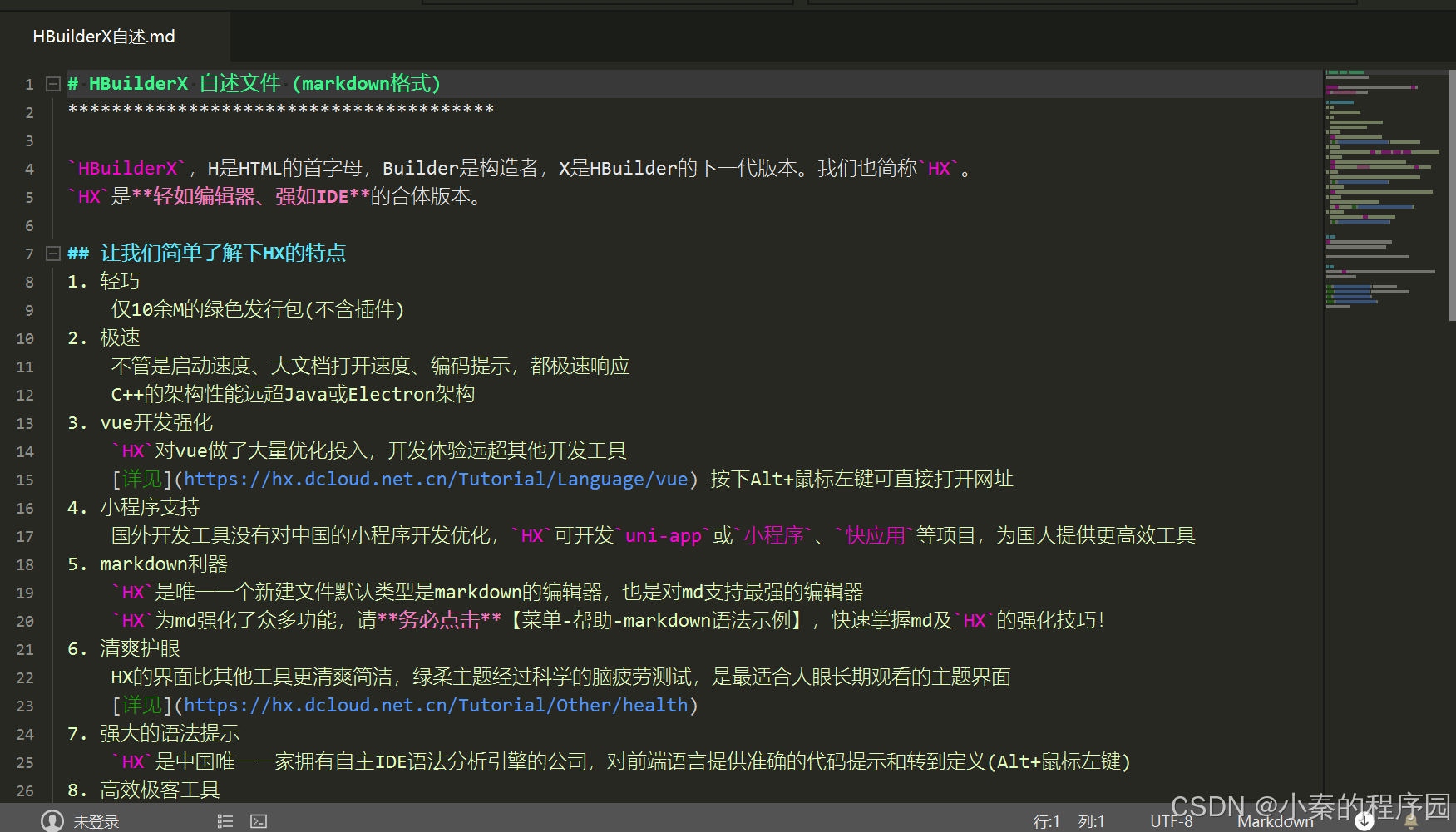The image size is (1456, 832).
Task: Click the bold text 轻如编辑器 on line 5
Action: click(205, 197)
